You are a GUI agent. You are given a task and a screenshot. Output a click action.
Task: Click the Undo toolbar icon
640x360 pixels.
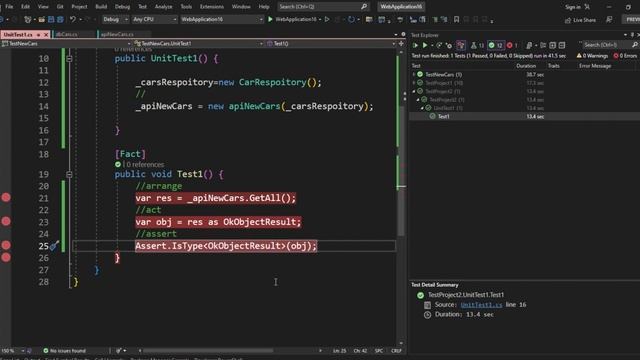click(73, 19)
